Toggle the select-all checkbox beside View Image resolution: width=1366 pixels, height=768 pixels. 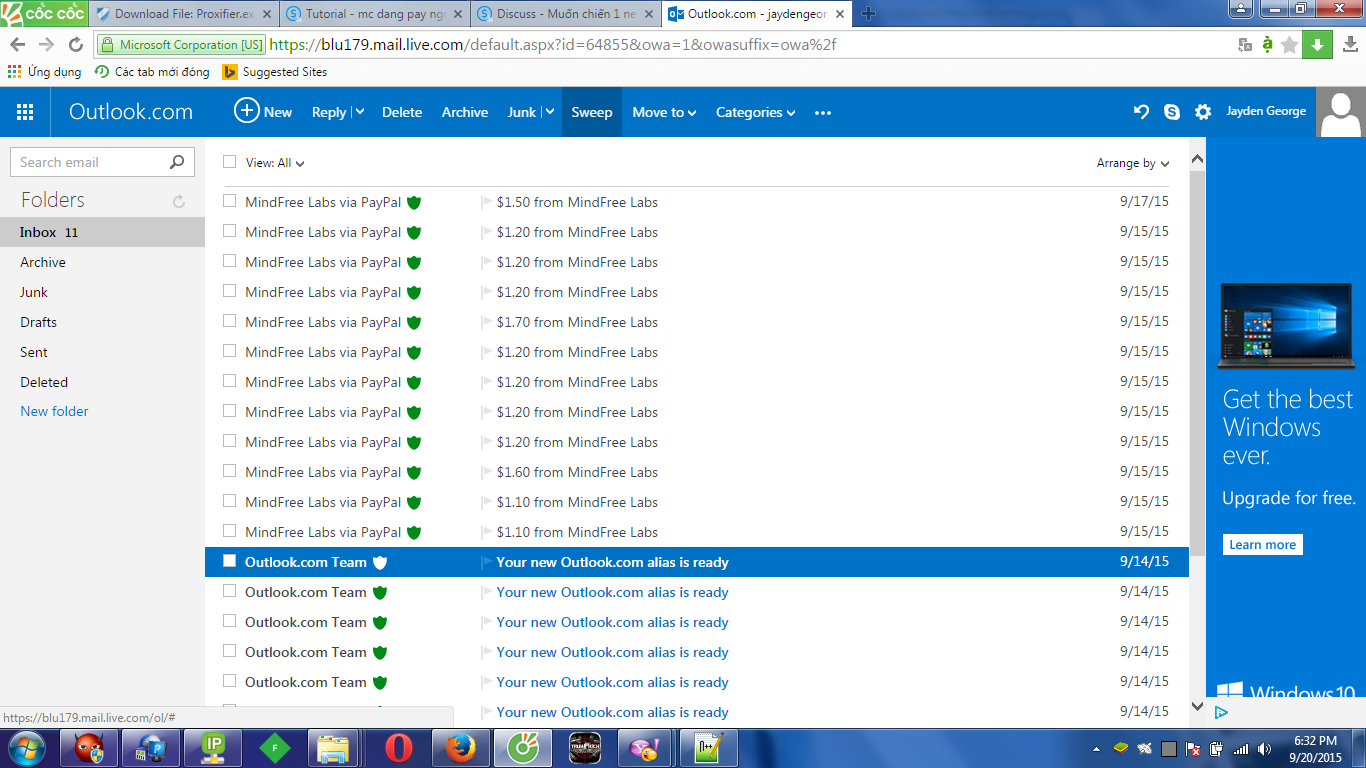230,162
